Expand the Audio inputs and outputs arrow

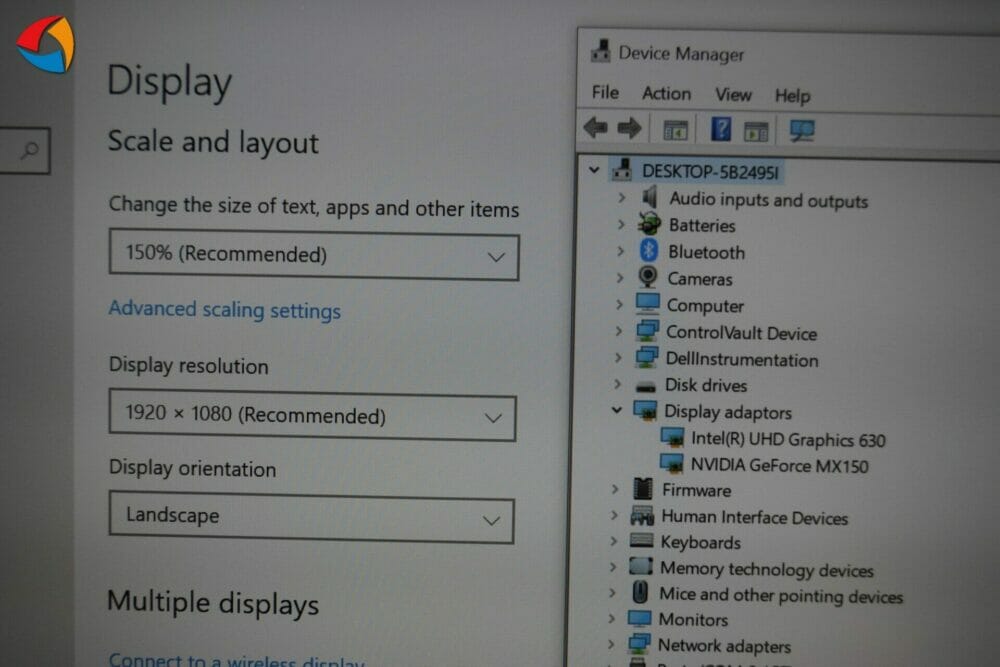click(x=622, y=198)
